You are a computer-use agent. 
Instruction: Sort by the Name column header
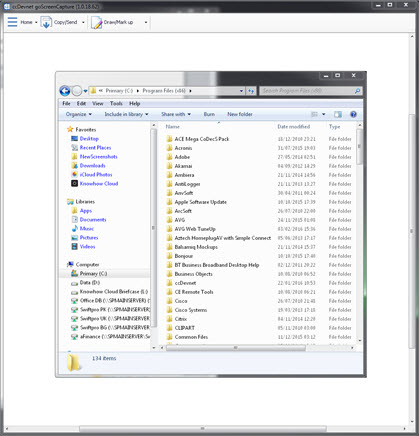pos(173,127)
